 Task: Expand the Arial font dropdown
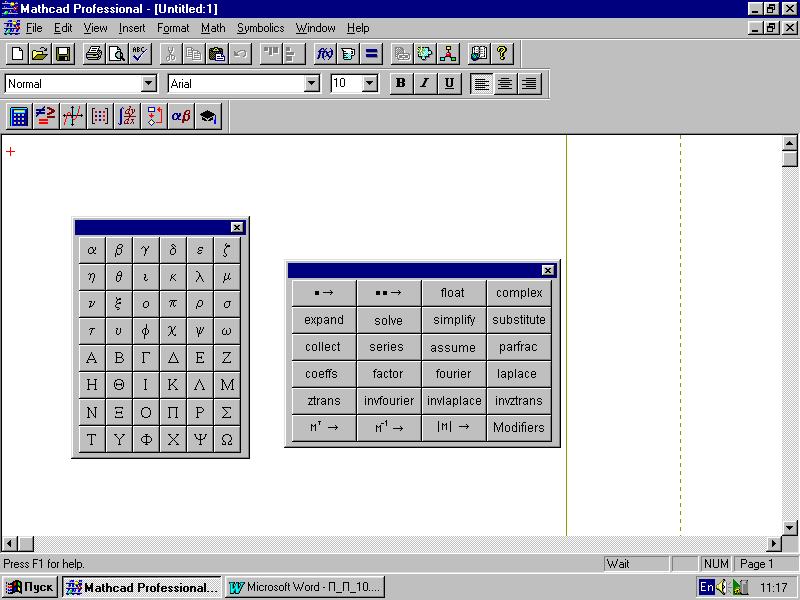tap(312, 83)
